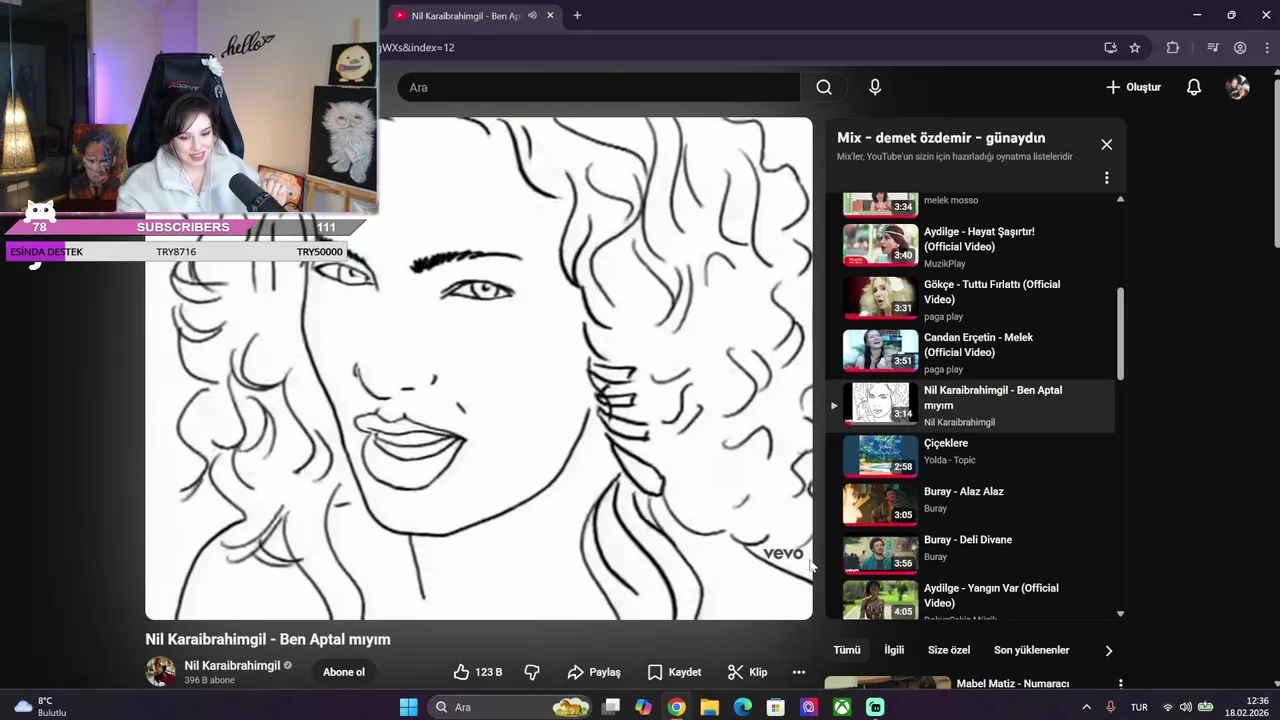Show more filter chips with right chevron
Viewport: 1280px width, 720px height.
1108,650
